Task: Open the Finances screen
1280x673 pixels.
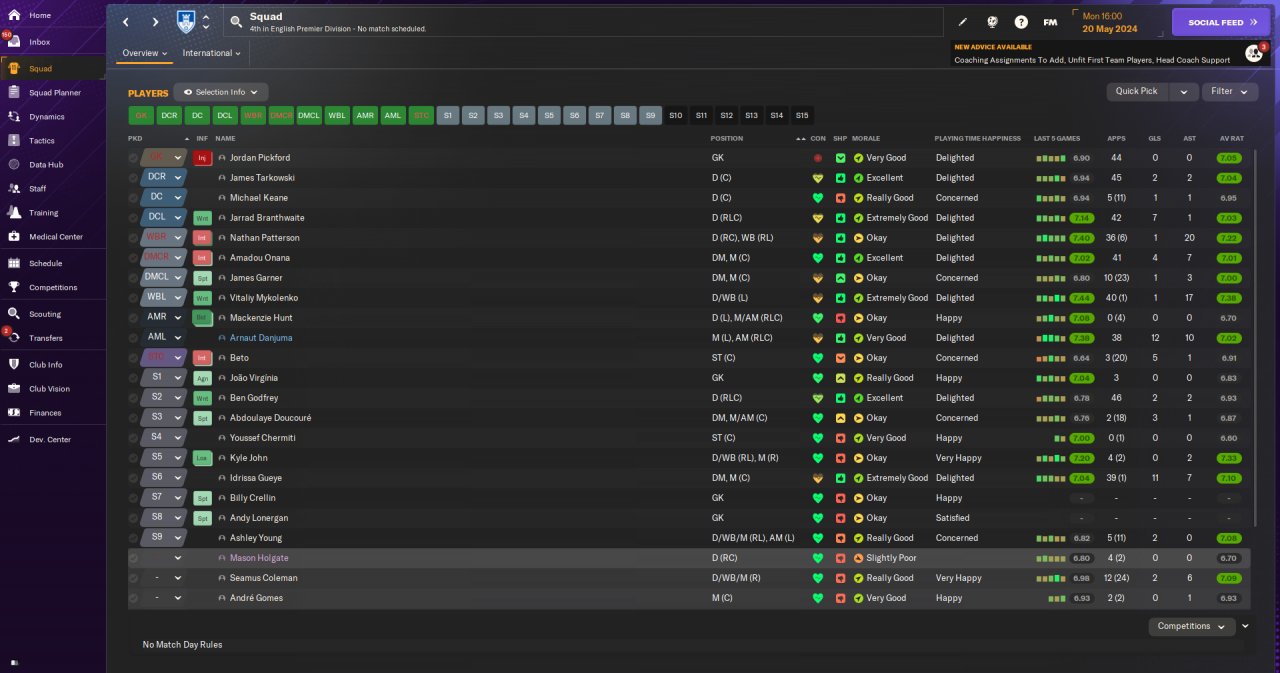Action: click(45, 412)
